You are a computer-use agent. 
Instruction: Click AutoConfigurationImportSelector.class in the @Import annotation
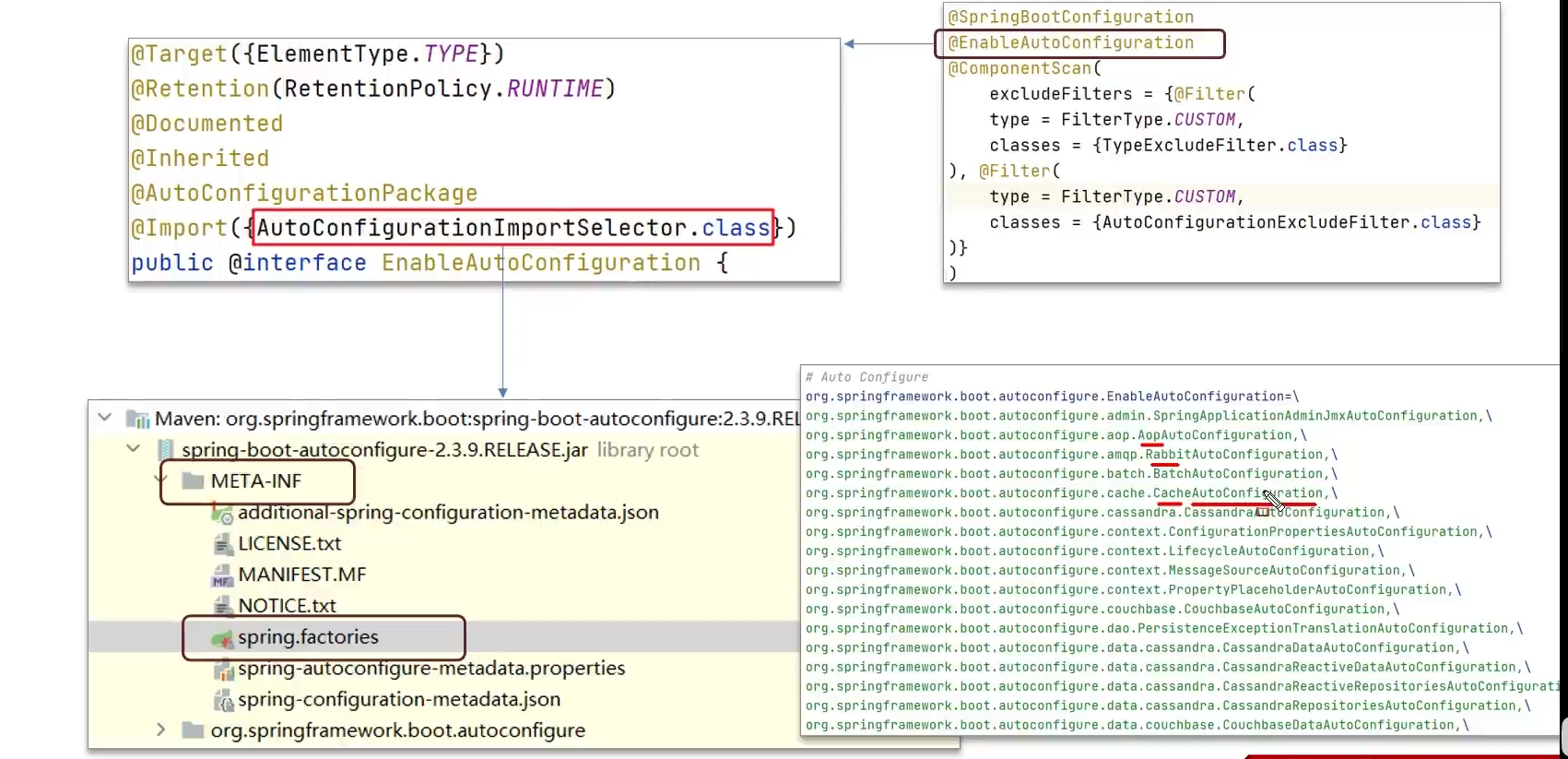pyautogui.click(x=513, y=228)
